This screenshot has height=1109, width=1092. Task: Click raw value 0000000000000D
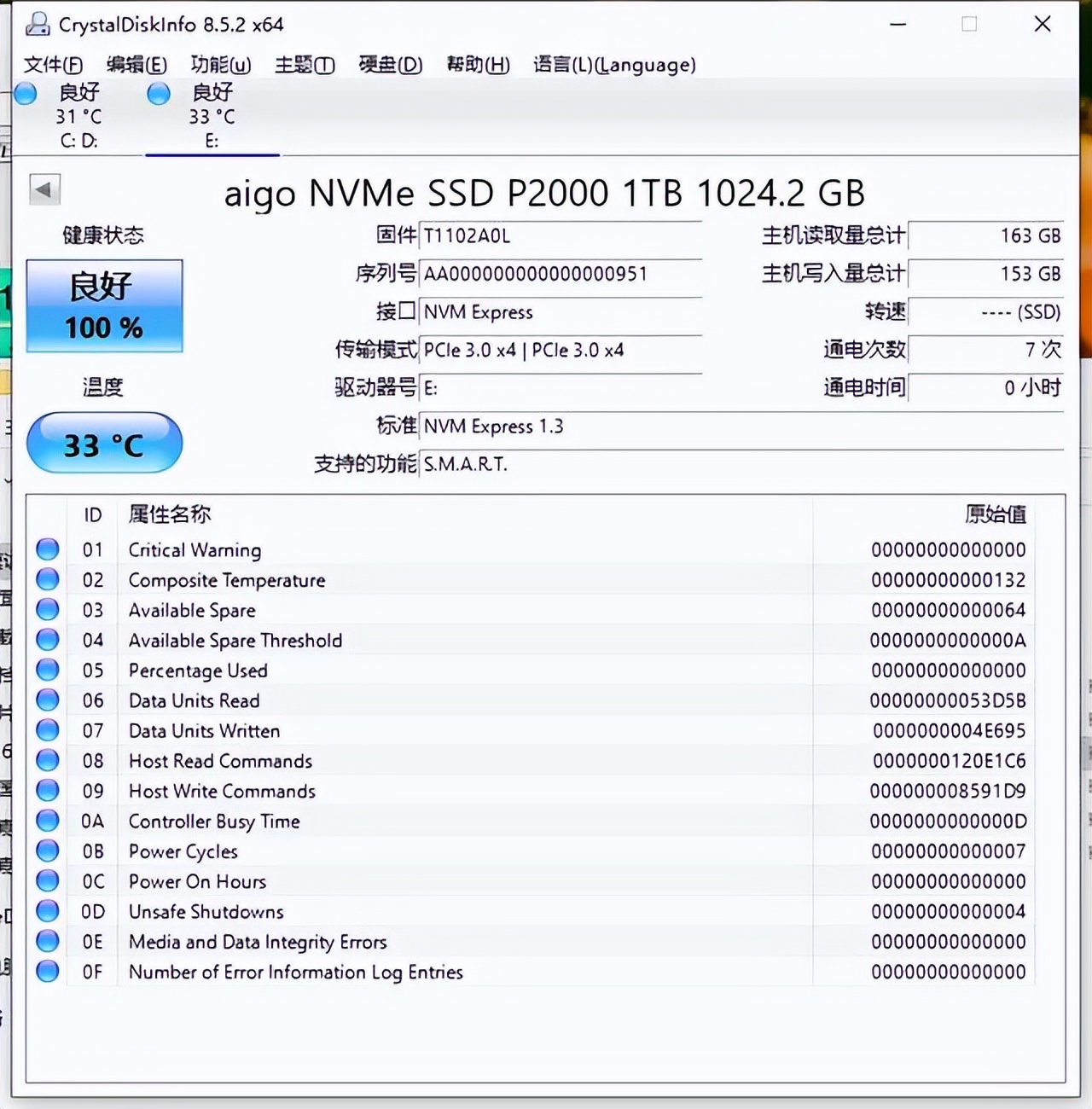[948, 822]
